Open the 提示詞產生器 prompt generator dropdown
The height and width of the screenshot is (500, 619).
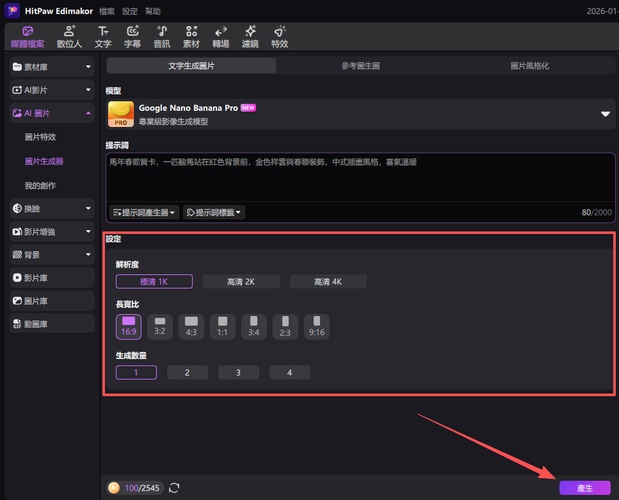144,212
